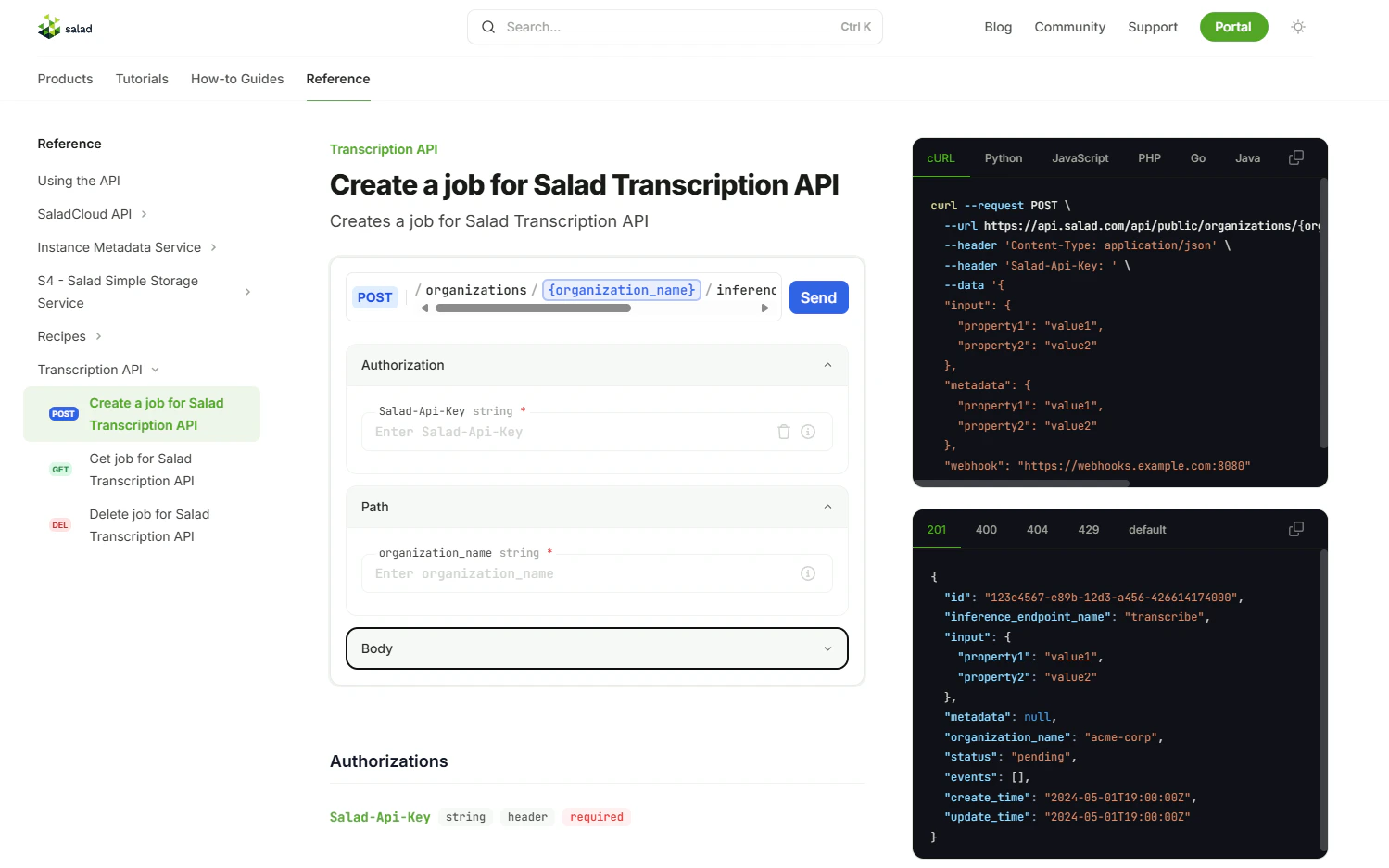
Task: Select the 201 response tab
Action: click(x=937, y=530)
